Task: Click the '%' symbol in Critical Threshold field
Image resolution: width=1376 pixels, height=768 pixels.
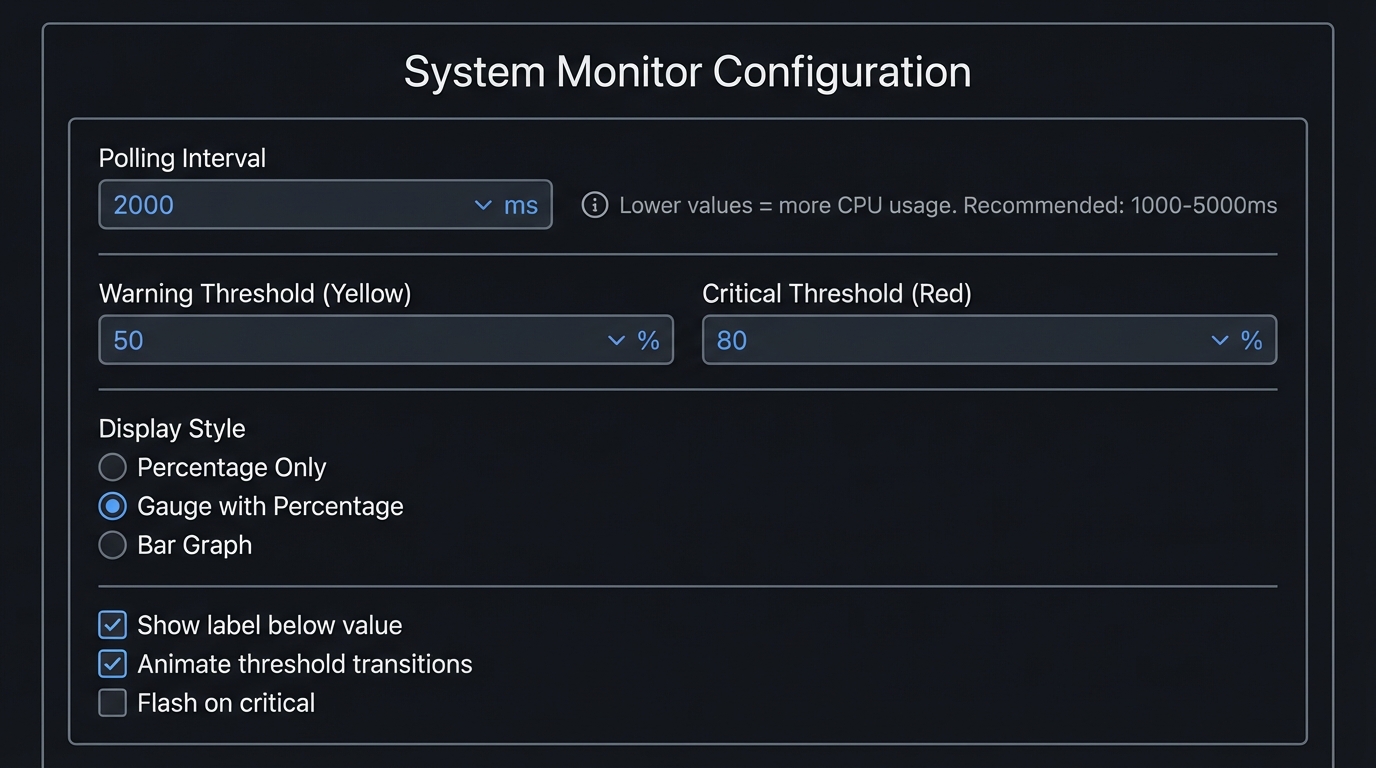Action: (1252, 340)
